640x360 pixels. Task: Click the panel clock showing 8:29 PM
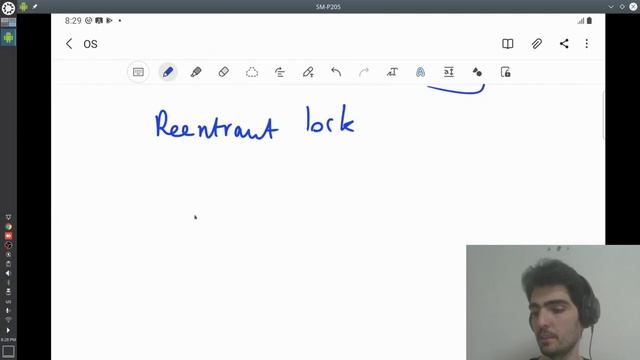click(x=8, y=340)
